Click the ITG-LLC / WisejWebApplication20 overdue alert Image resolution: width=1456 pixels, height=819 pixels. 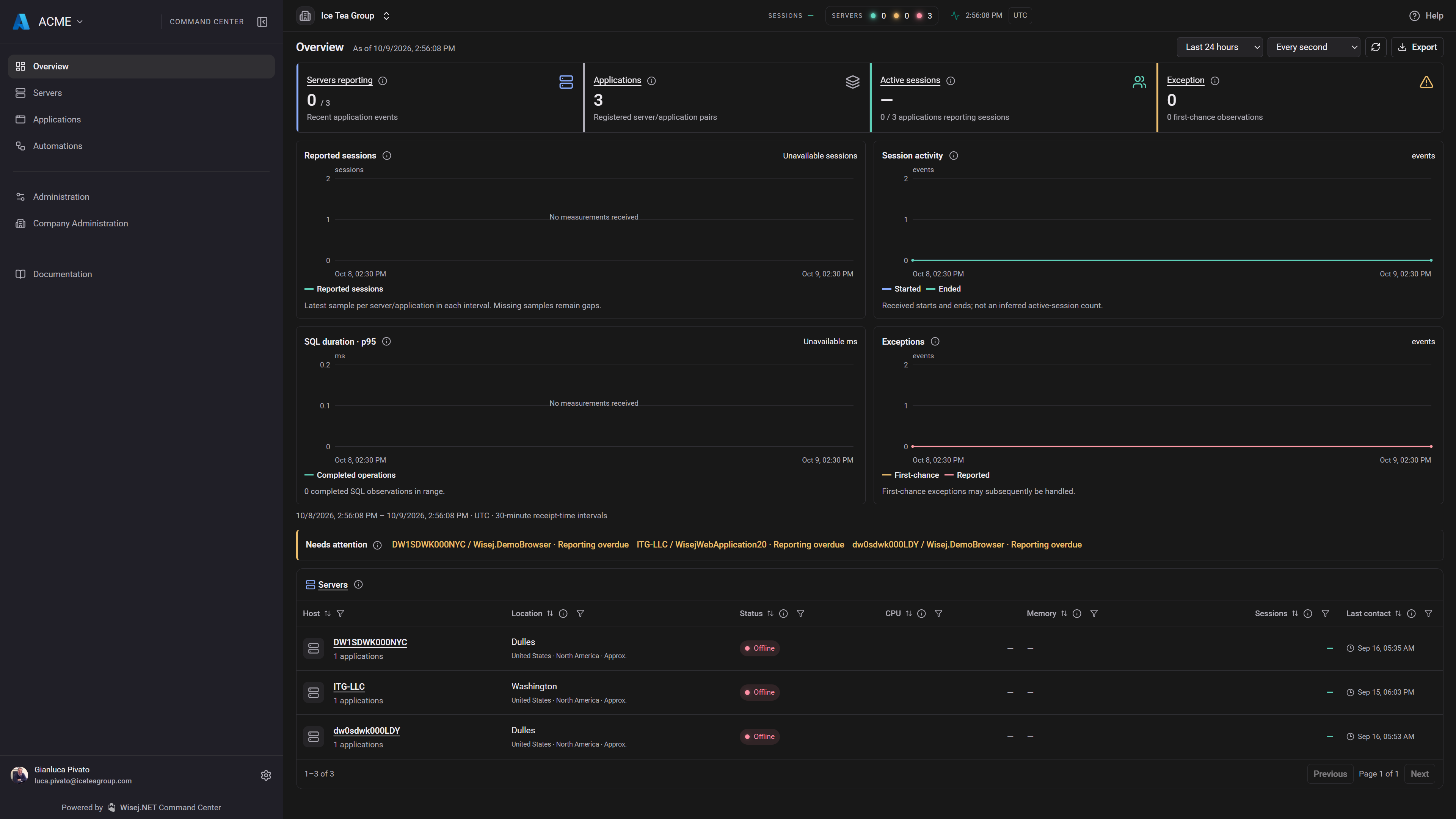point(741,545)
